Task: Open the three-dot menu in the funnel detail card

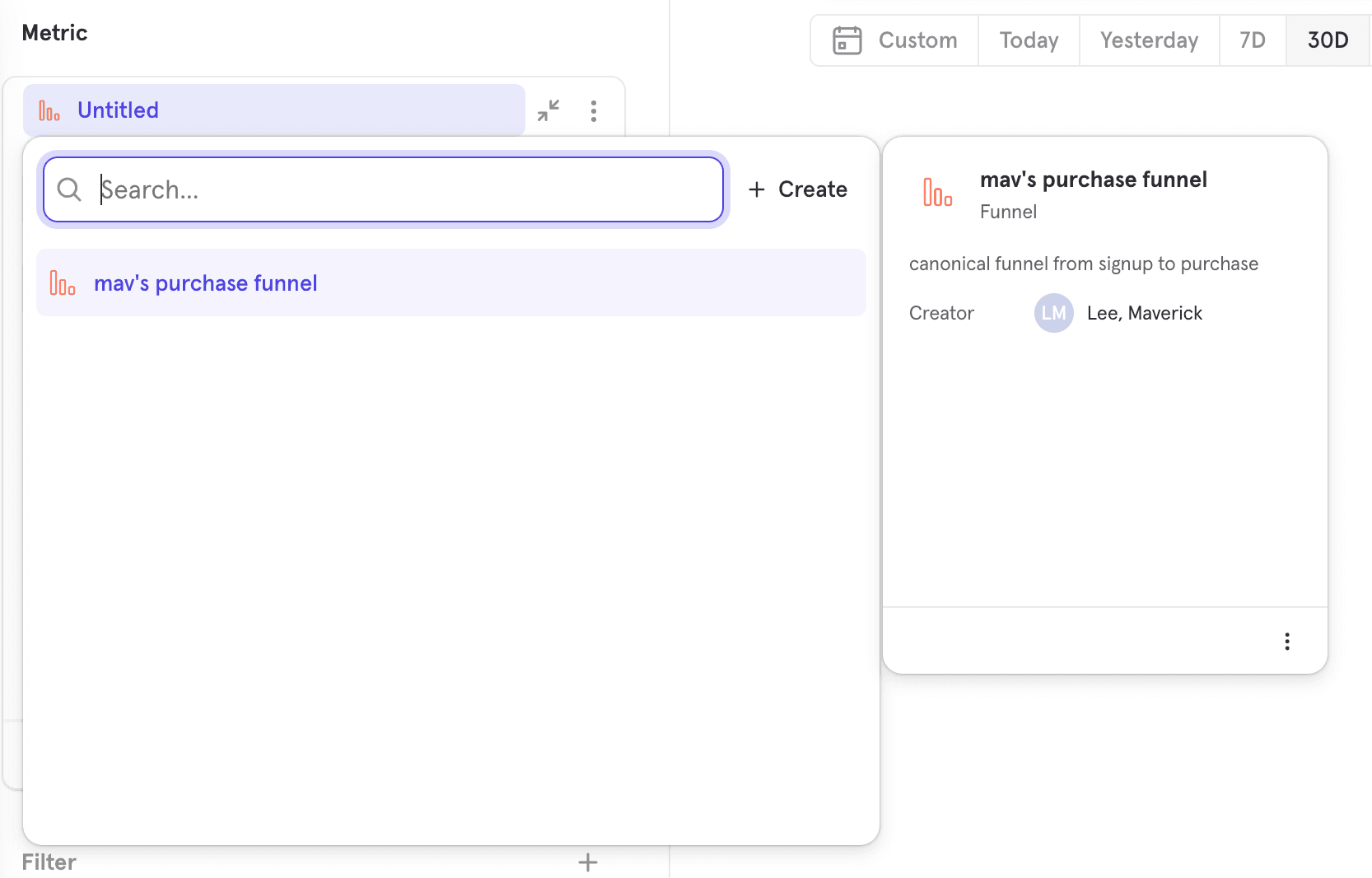Action: tap(1286, 642)
